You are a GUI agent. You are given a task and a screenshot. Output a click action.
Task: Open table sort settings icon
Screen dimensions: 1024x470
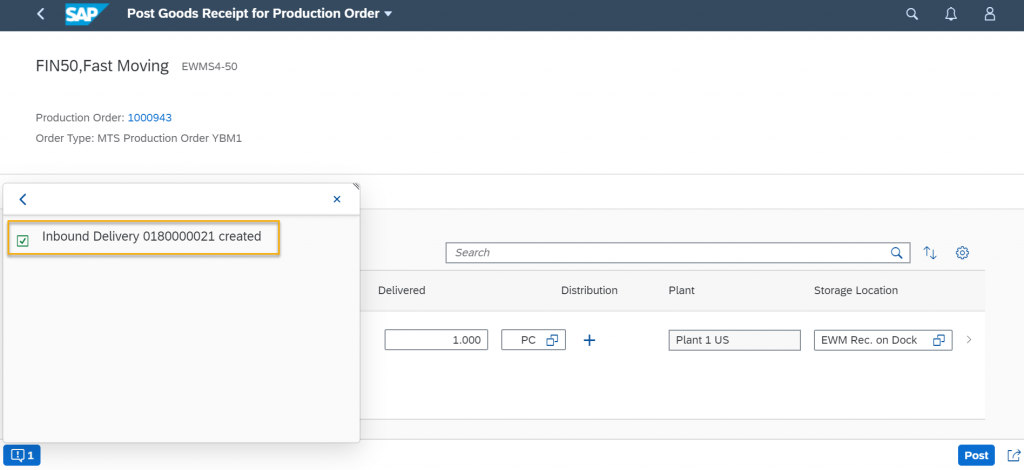click(x=930, y=253)
